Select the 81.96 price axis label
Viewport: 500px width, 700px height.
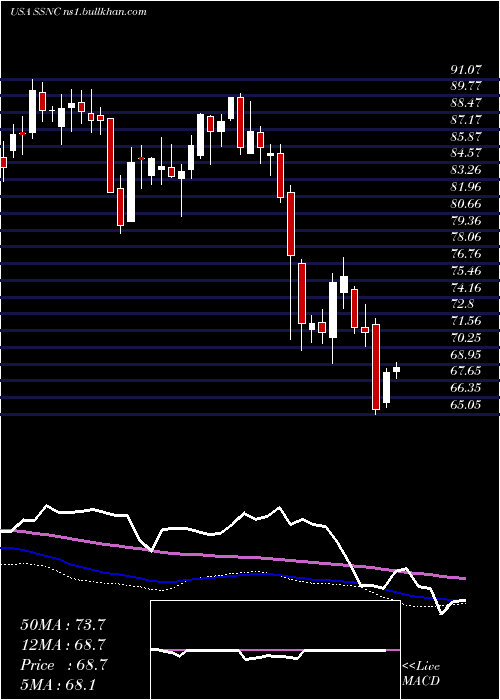click(x=466, y=187)
